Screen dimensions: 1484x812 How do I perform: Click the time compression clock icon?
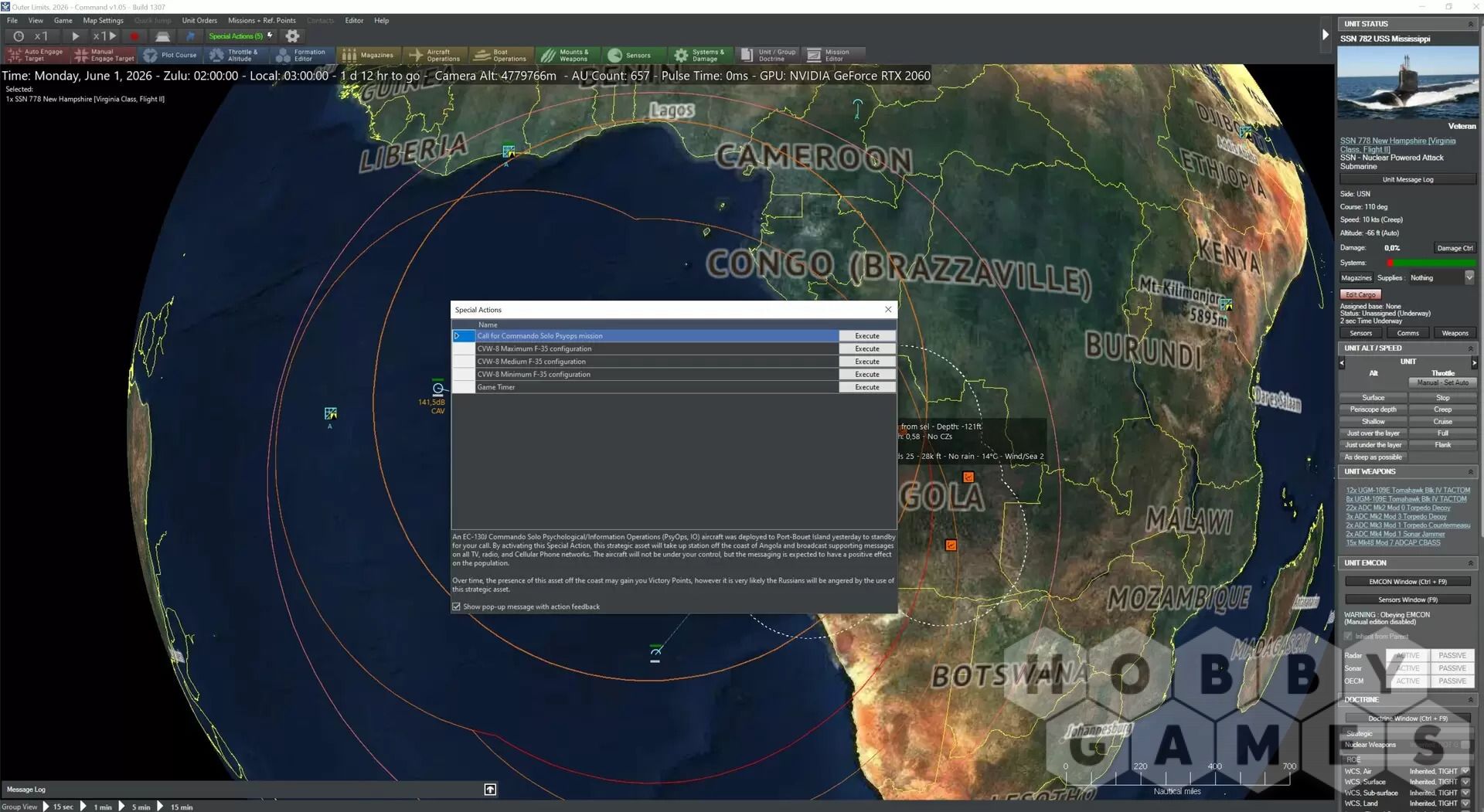[19, 36]
